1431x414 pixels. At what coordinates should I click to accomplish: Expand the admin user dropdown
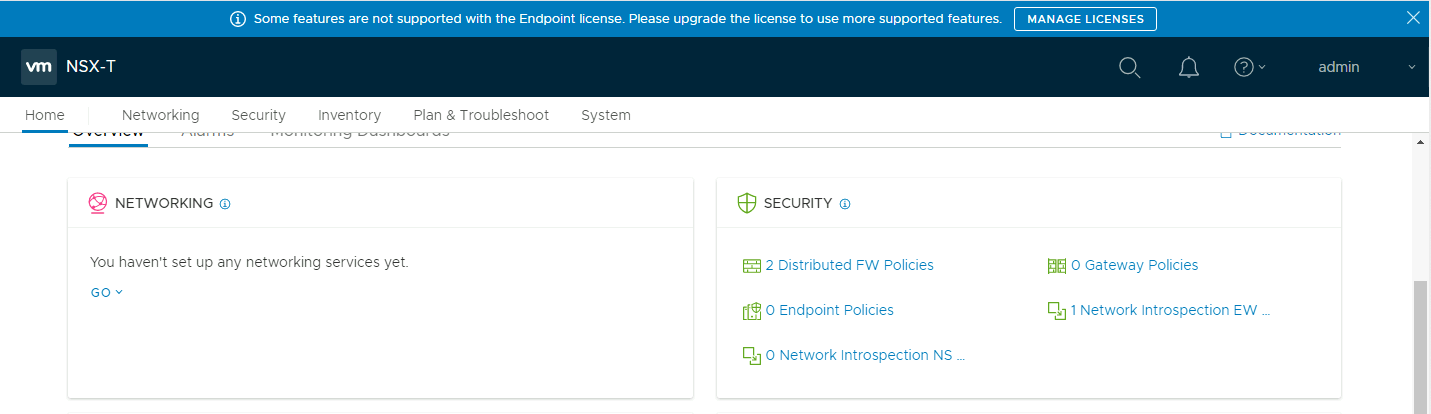pyautogui.click(x=1366, y=67)
